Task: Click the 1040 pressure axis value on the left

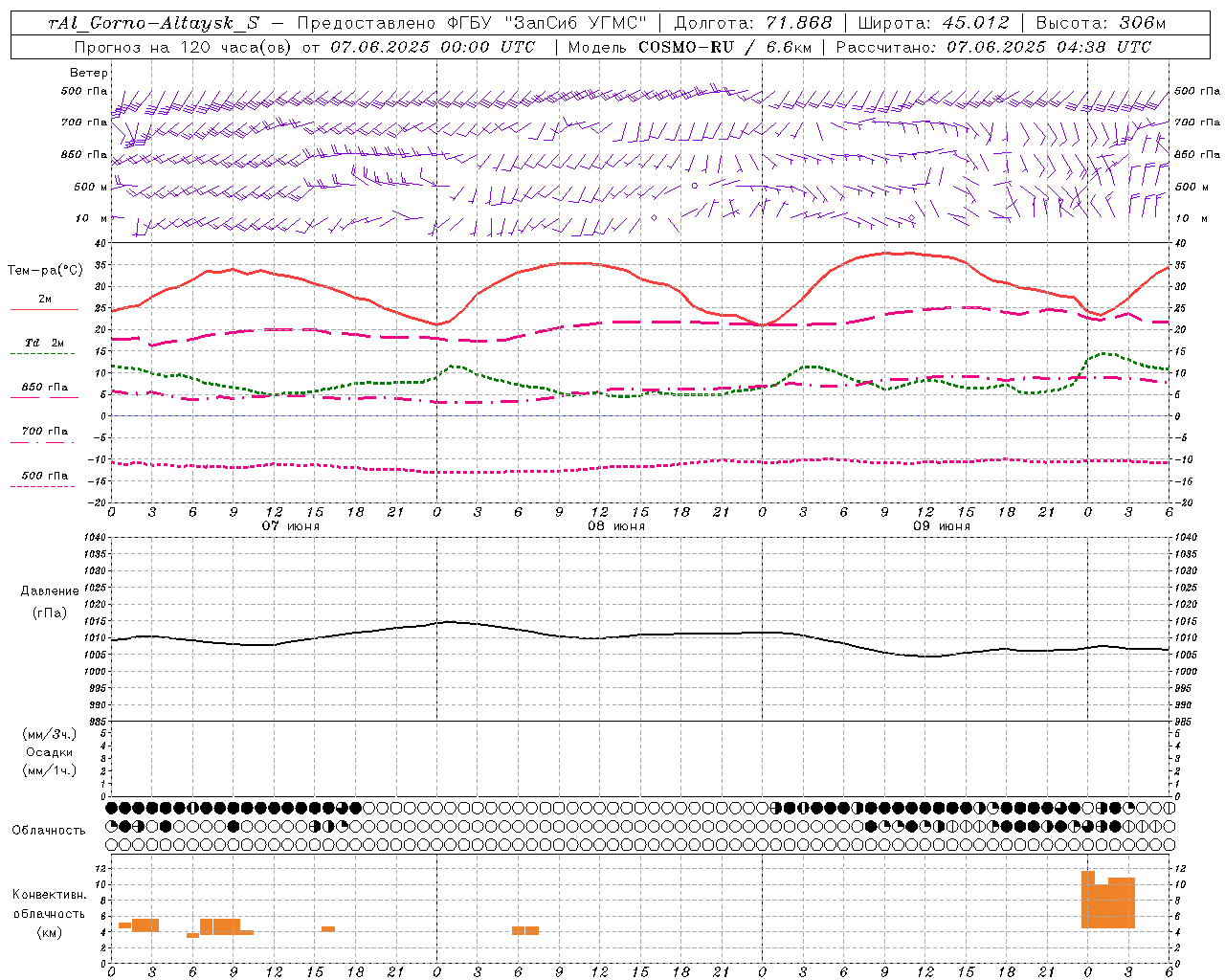Action: pos(93,538)
